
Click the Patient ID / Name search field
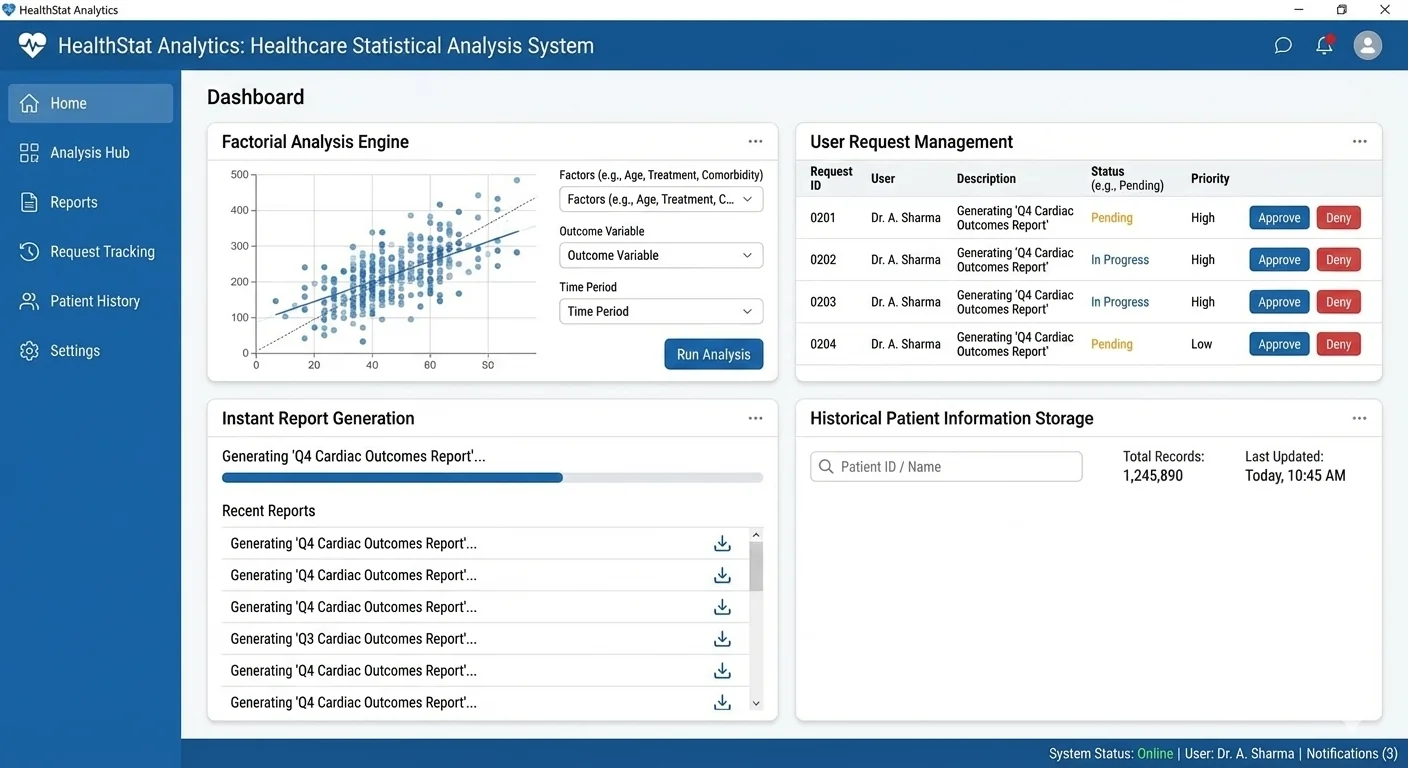946,467
